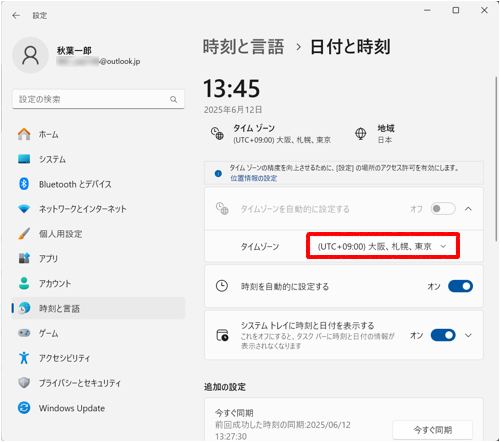The height and width of the screenshot is (442, 500).
Task: Click the globe icon next to 地域
Action: coord(360,134)
